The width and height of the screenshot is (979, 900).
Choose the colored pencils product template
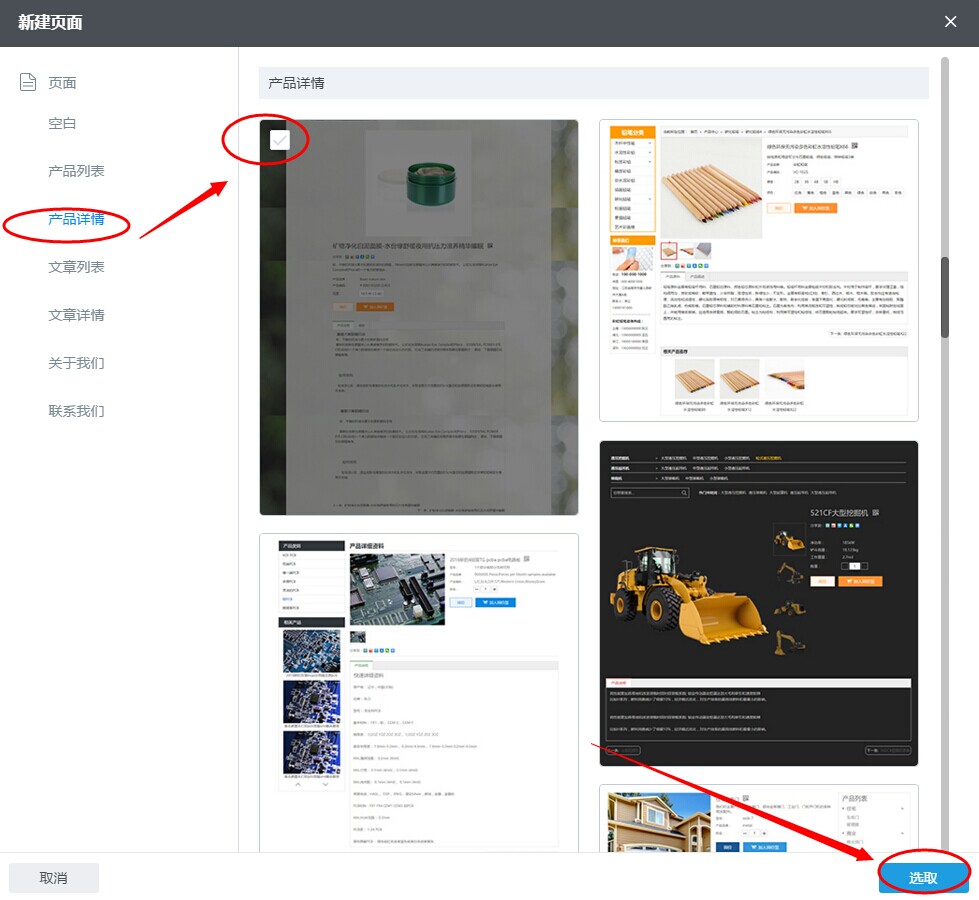tap(758, 270)
